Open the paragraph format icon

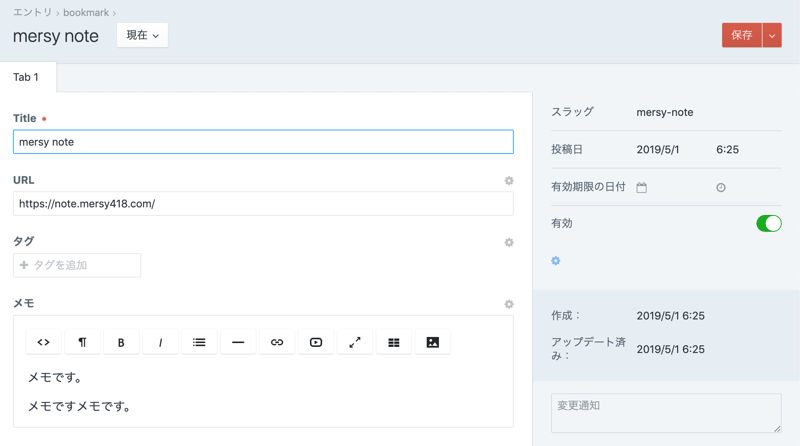[x=82, y=342]
